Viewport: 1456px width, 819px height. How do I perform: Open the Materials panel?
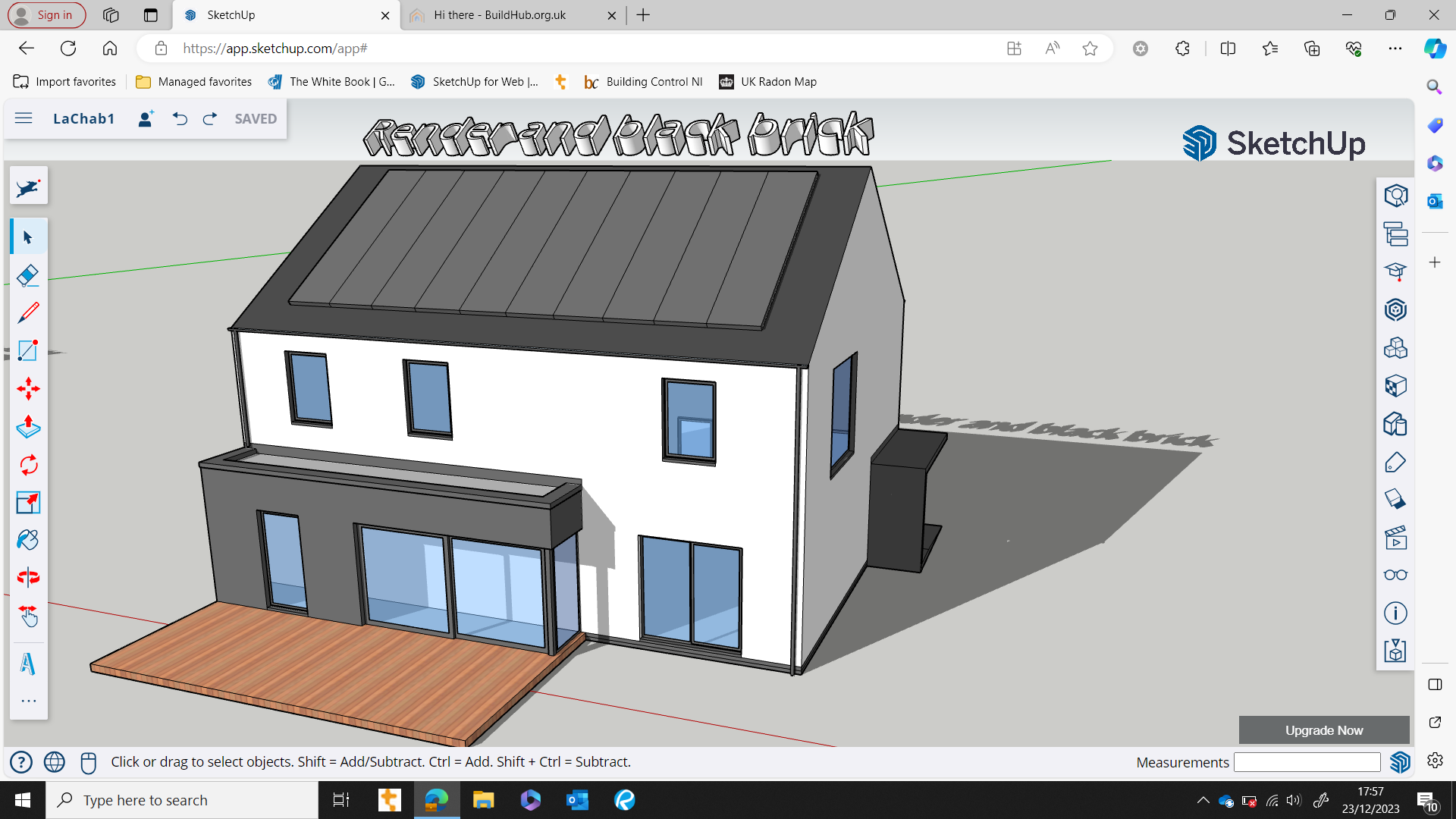pyautogui.click(x=1395, y=386)
